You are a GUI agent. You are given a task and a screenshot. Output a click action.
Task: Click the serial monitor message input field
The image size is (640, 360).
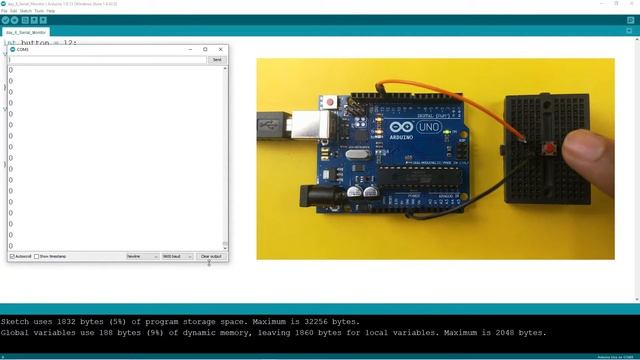click(108, 60)
